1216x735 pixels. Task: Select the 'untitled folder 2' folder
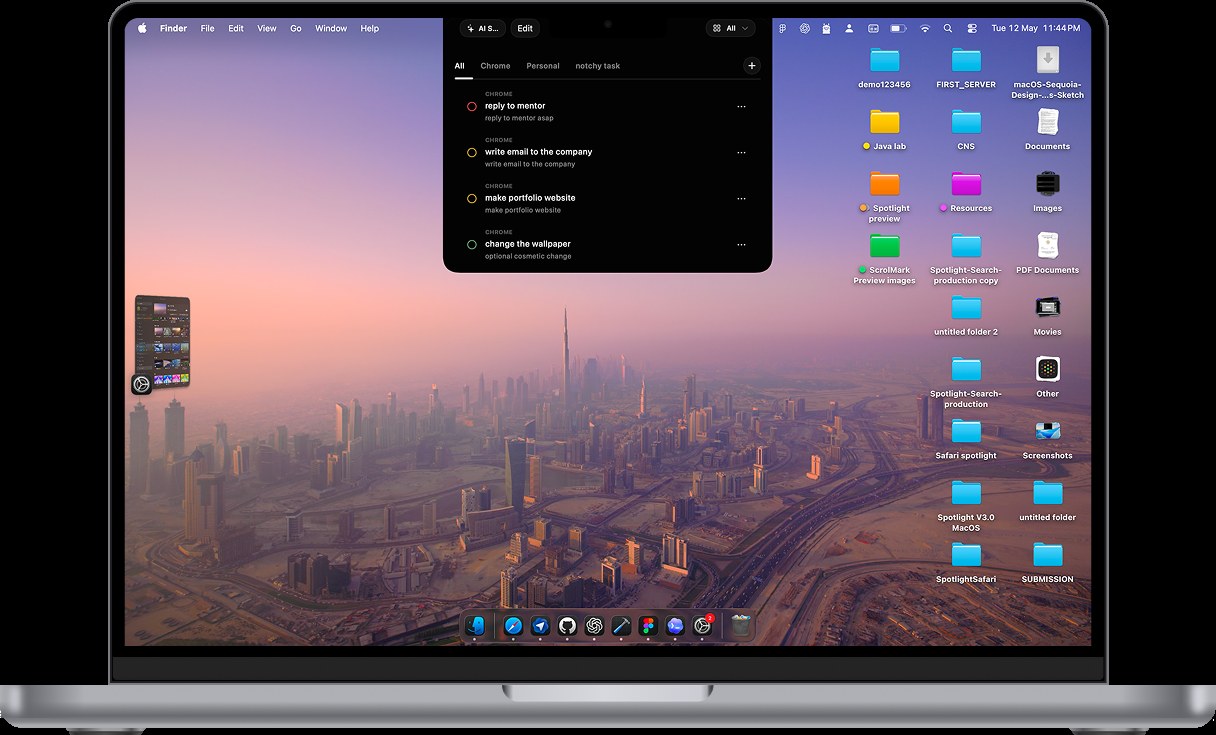pos(966,315)
